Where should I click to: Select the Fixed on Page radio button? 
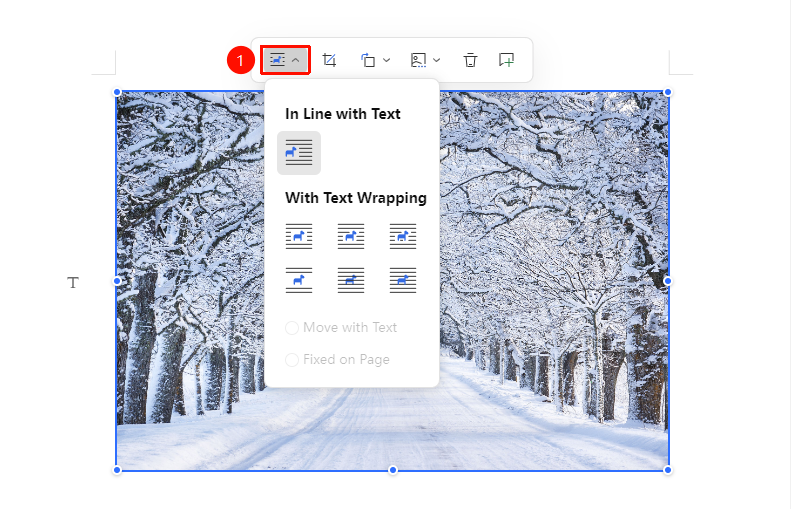[x=292, y=360]
